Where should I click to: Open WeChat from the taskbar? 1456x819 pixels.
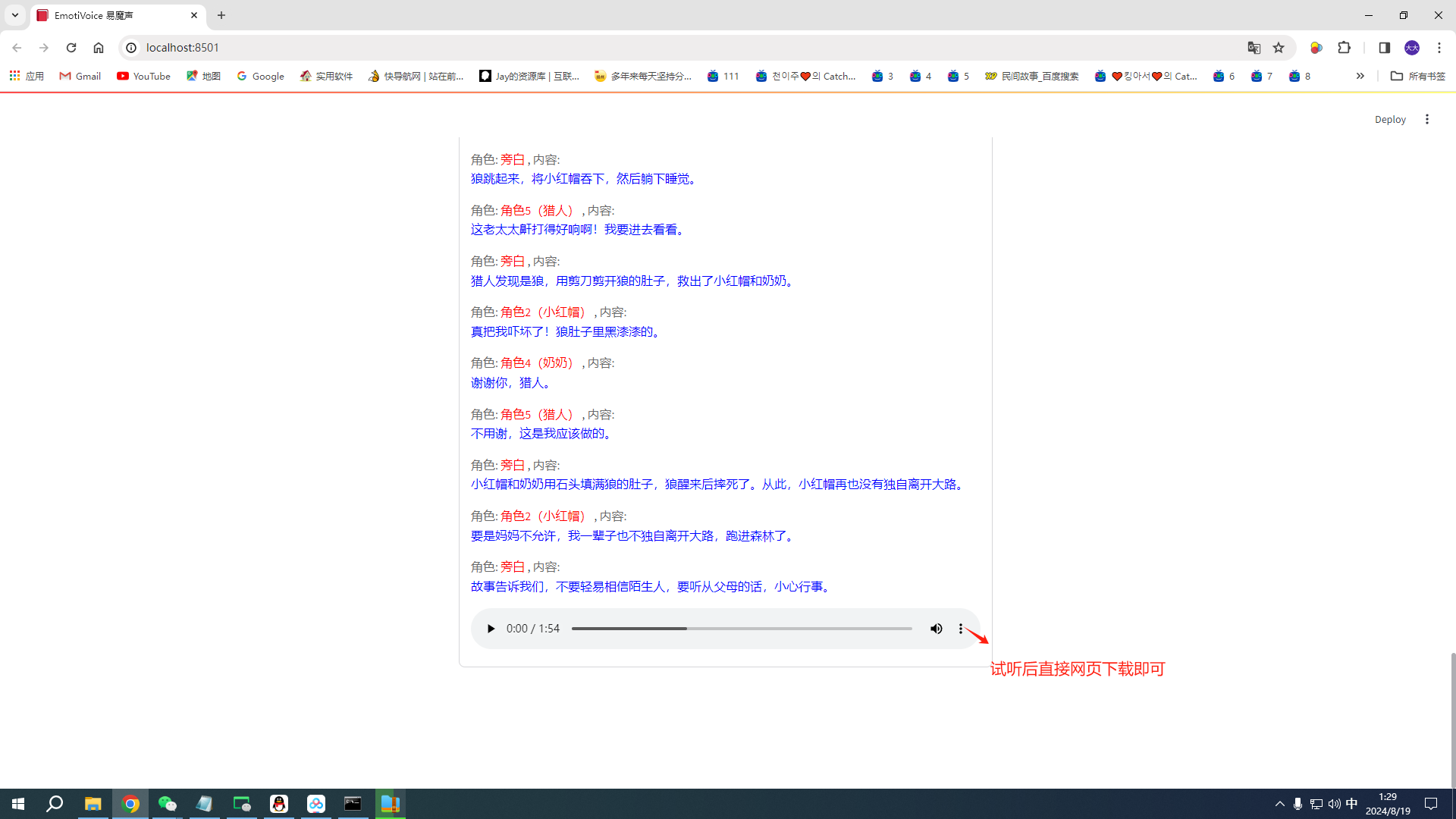[x=167, y=804]
